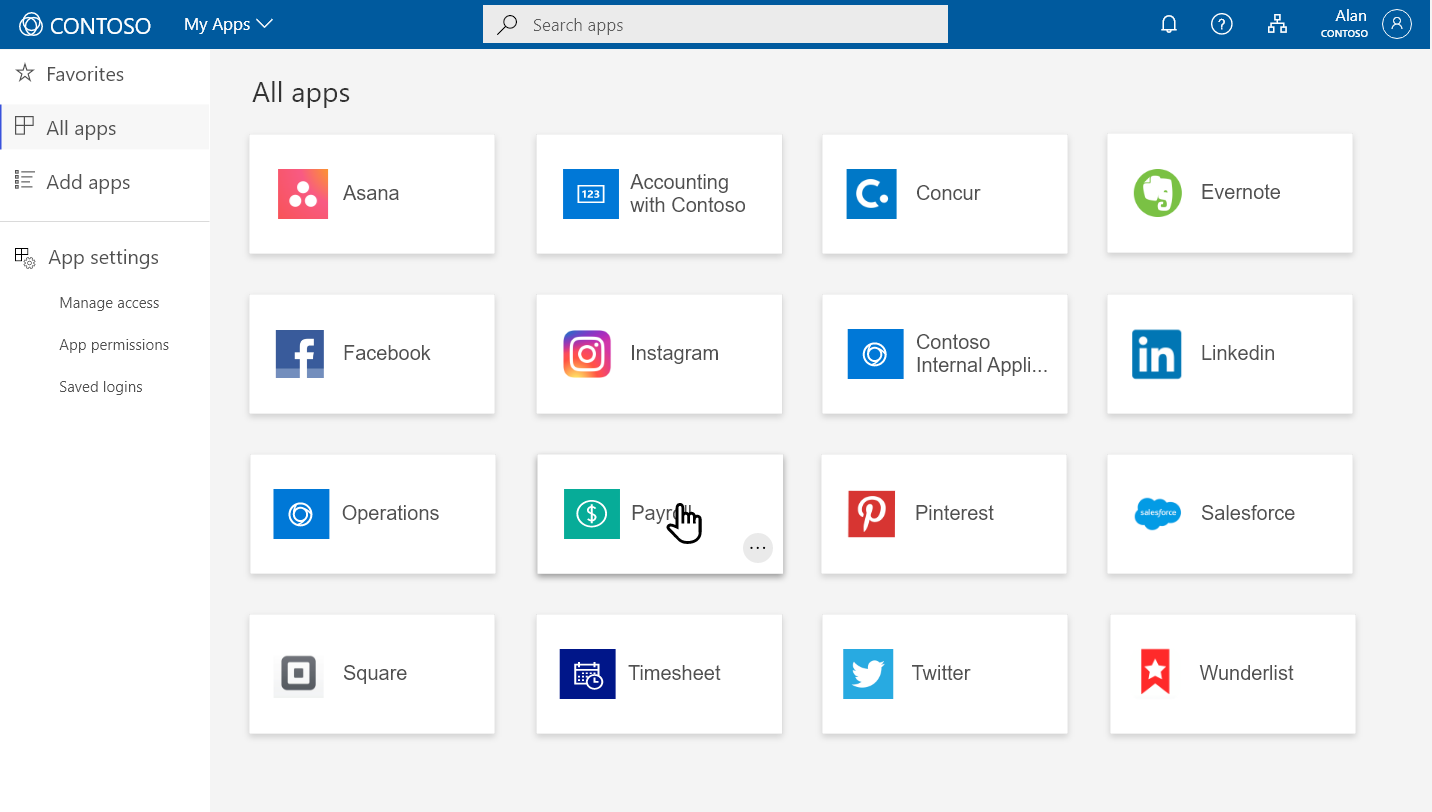Image resolution: width=1432 pixels, height=812 pixels.
Task: Open the Square app icon
Action: pos(299,674)
